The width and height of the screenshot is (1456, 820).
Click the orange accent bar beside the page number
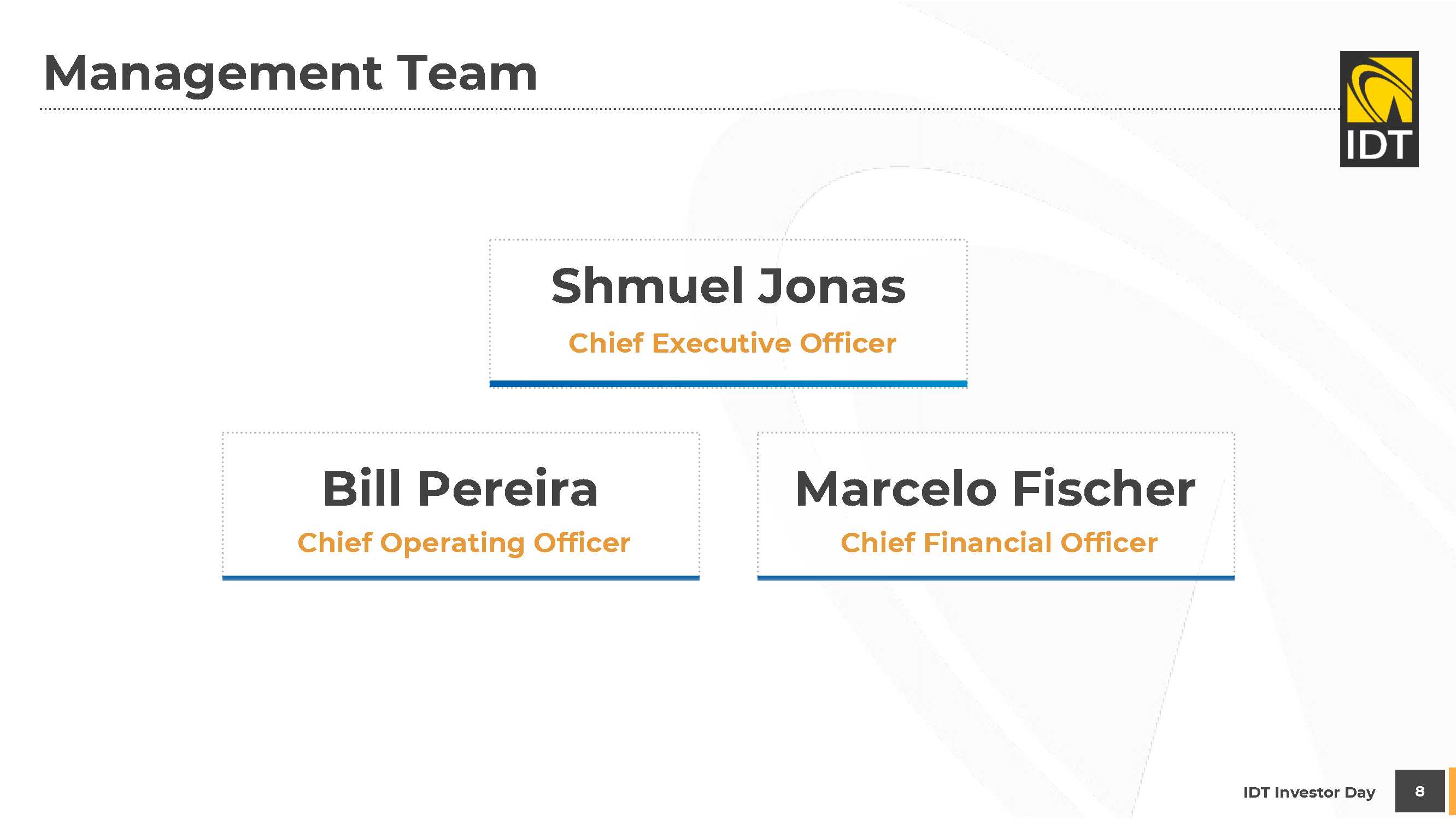[1452, 790]
